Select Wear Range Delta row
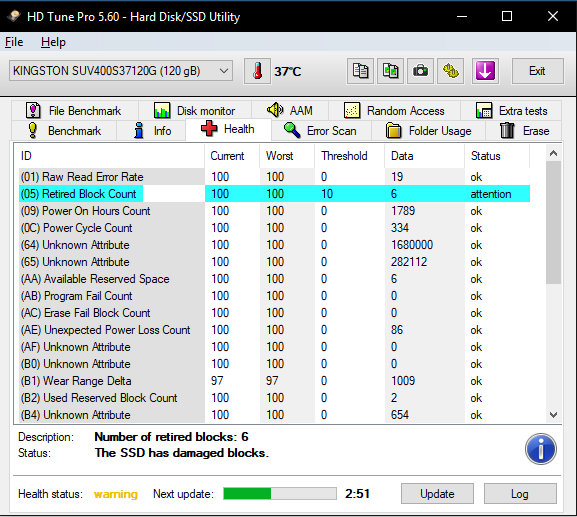The image size is (577, 517). 275,381
